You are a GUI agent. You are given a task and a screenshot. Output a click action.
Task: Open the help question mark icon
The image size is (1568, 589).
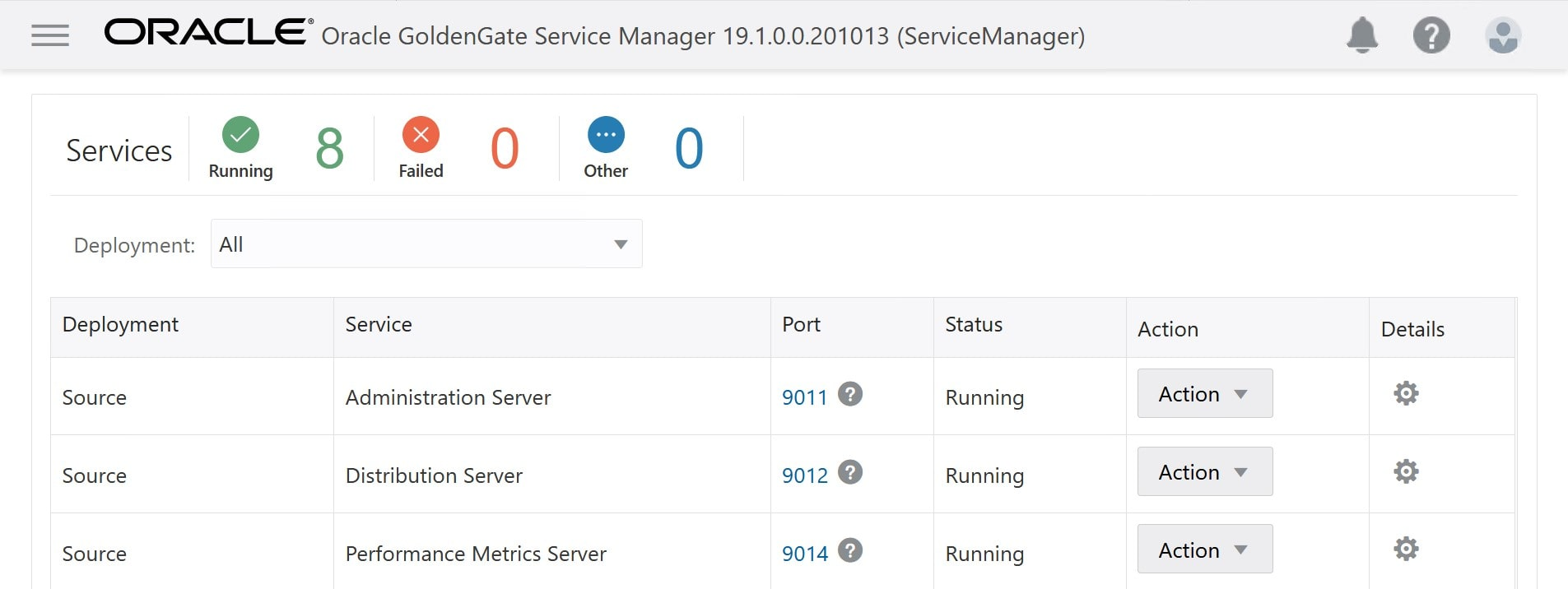click(x=1431, y=35)
